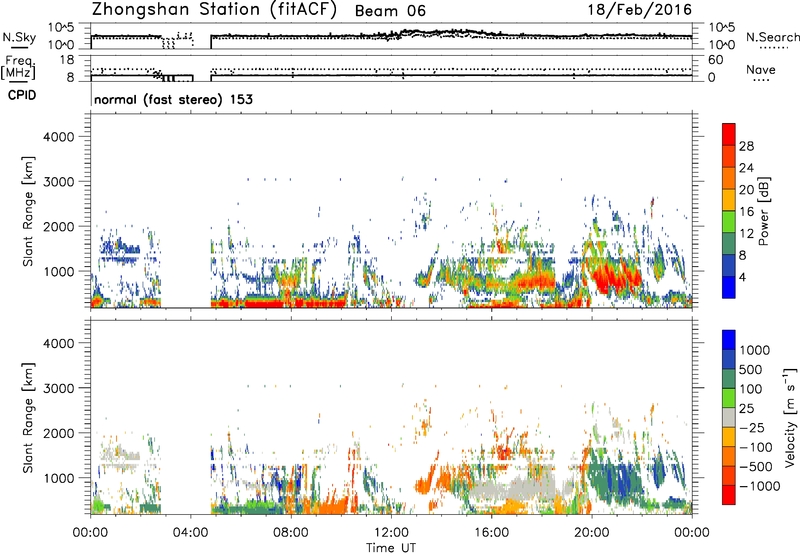
Task: Click the '60' Nave axis value
Action: pyautogui.click(x=715, y=60)
